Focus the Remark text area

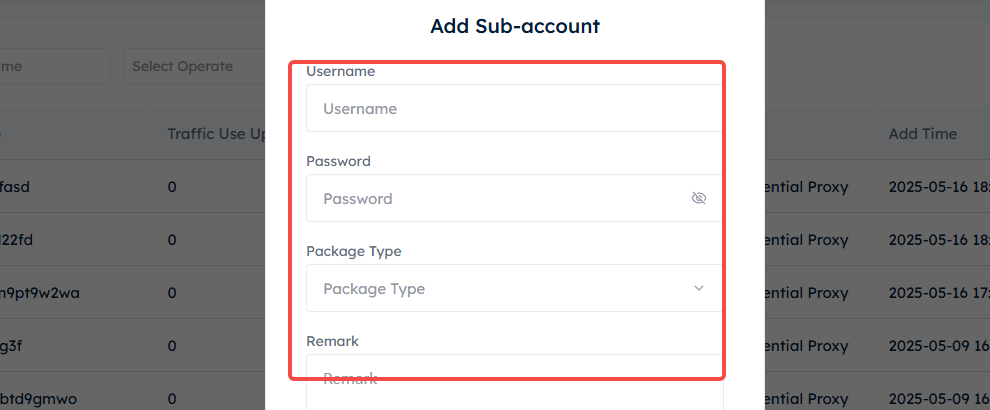pos(515,382)
